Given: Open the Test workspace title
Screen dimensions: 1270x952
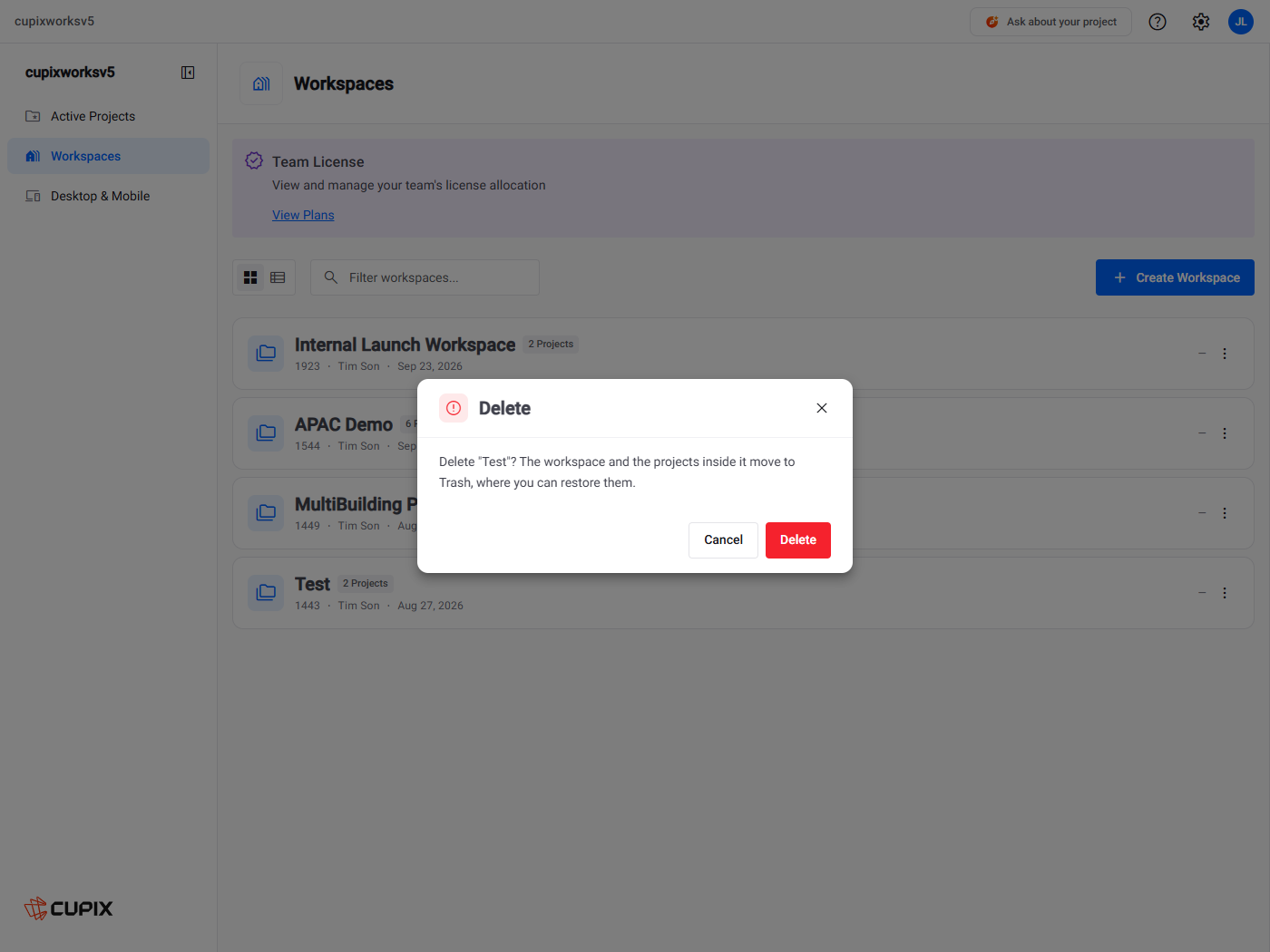Looking at the screenshot, I should pos(312,584).
